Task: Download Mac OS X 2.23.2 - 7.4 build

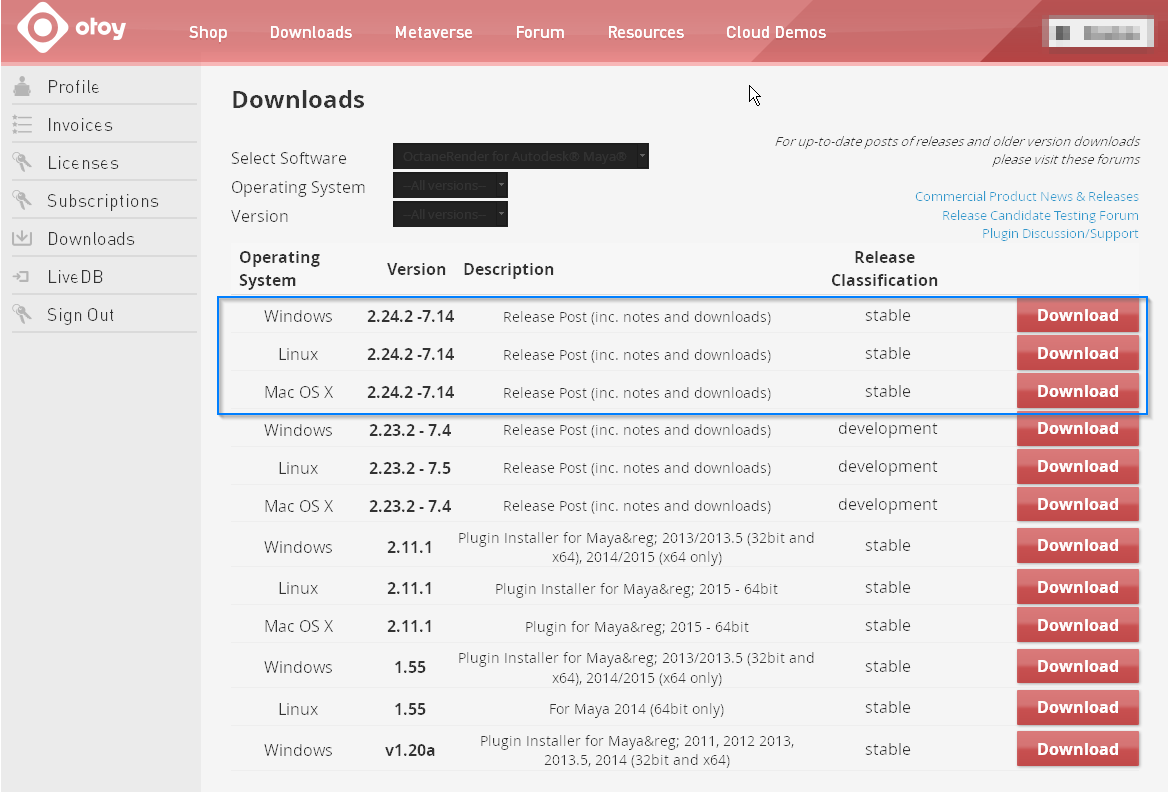Action: click(x=1078, y=504)
